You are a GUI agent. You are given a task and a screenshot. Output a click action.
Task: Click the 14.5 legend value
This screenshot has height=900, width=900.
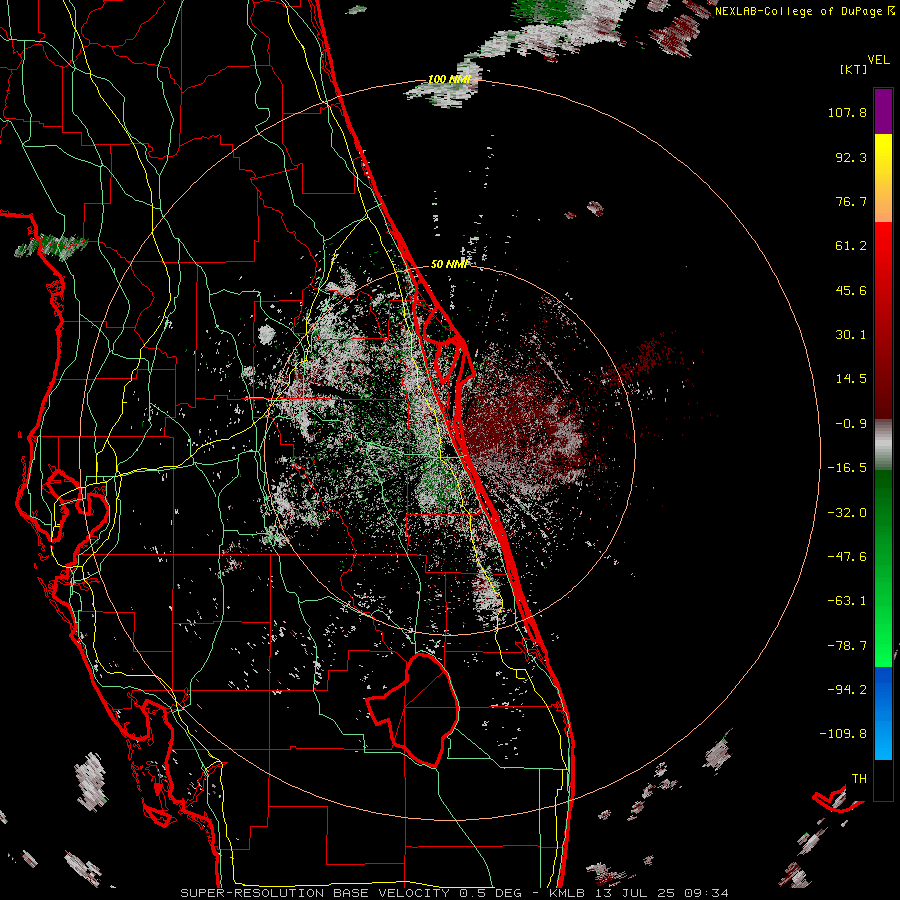coord(851,379)
